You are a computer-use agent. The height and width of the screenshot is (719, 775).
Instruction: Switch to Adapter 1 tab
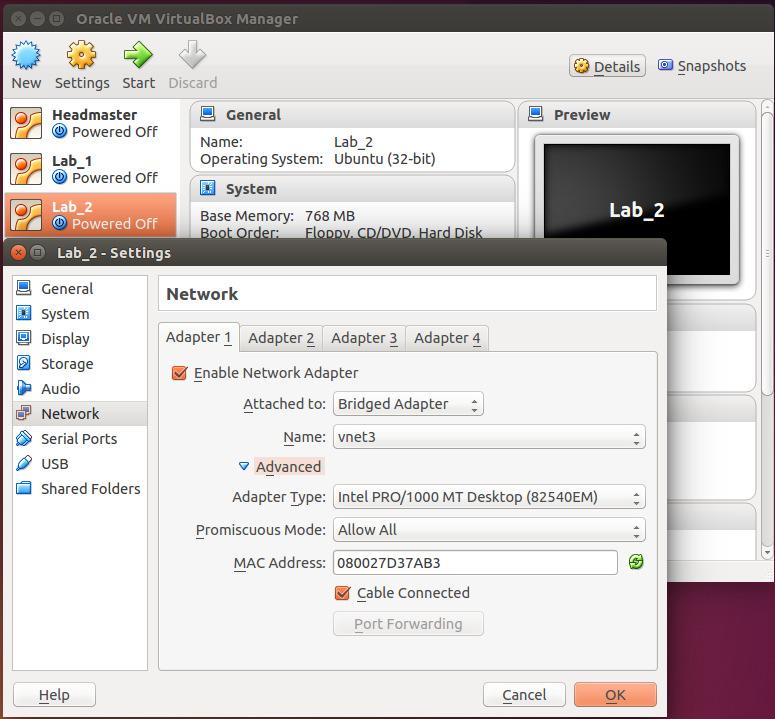pyautogui.click(x=199, y=337)
